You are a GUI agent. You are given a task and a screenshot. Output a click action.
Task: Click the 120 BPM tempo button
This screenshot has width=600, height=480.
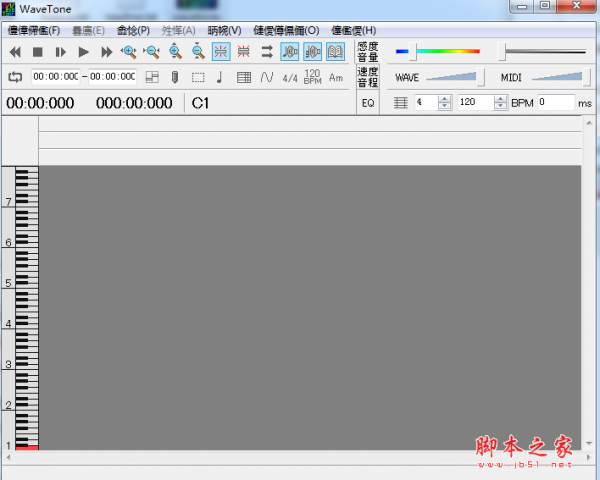click(312, 77)
